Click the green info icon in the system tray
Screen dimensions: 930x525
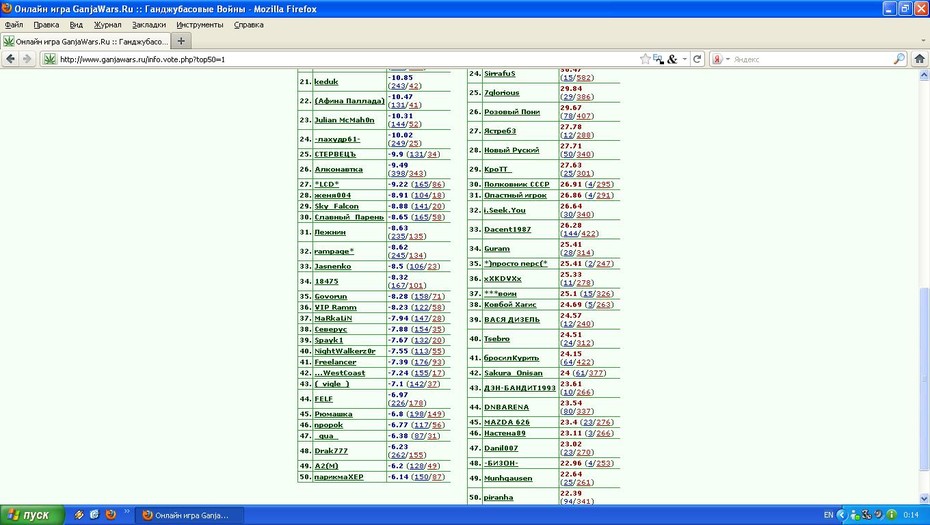click(x=891, y=514)
